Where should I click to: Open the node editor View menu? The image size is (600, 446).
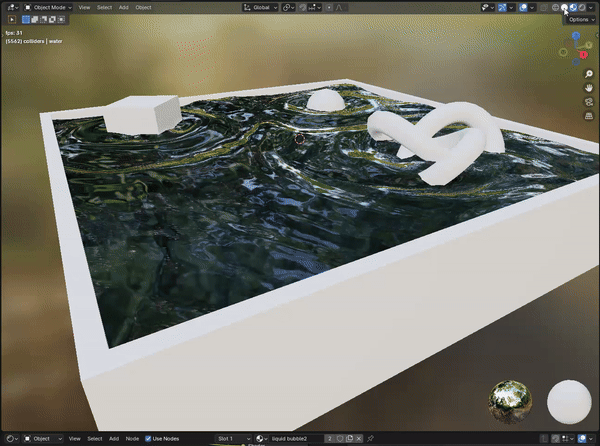pos(75,439)
